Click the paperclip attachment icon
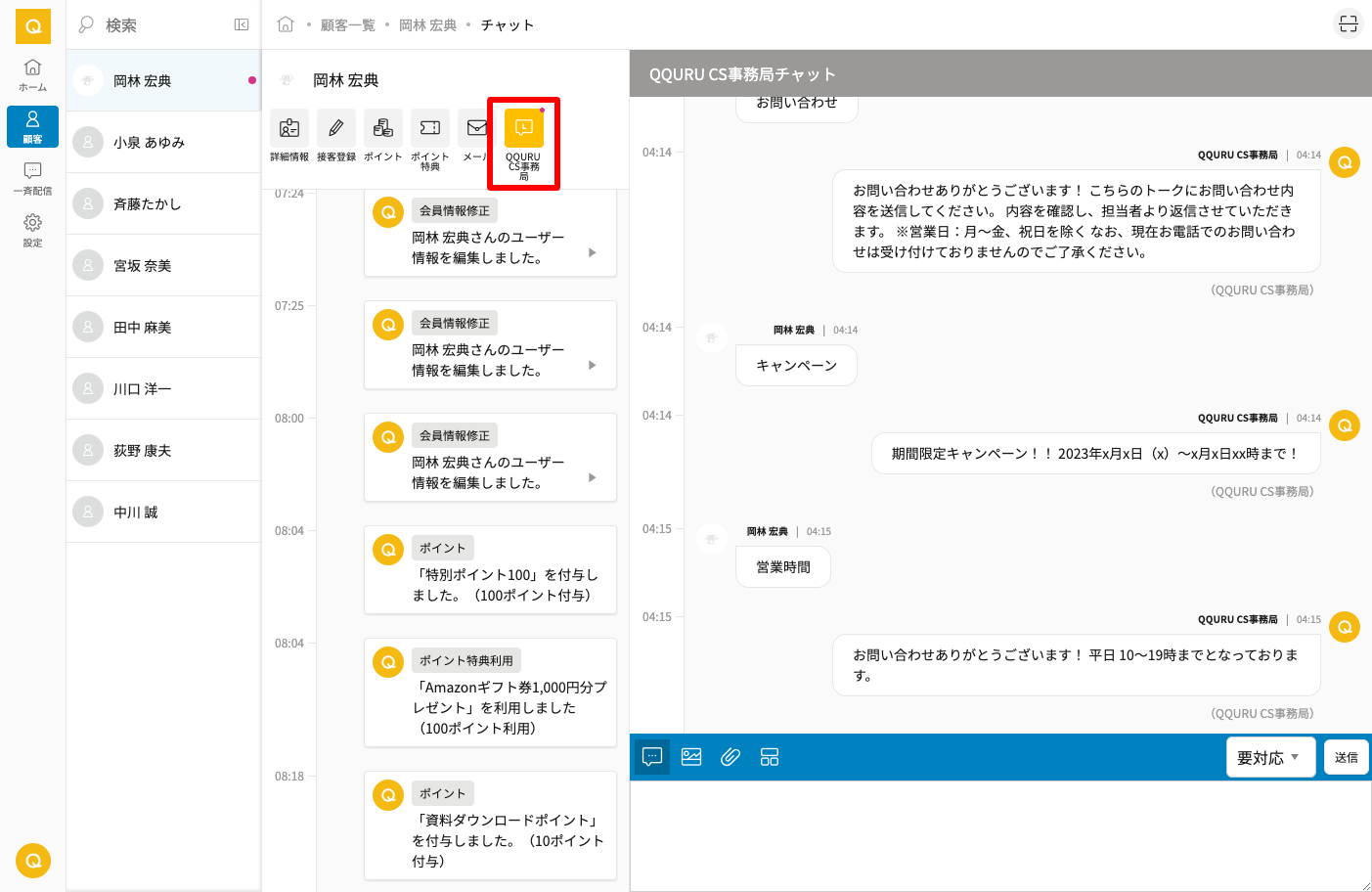Viewport: 1372px width, 892px height. pos(730,757)
